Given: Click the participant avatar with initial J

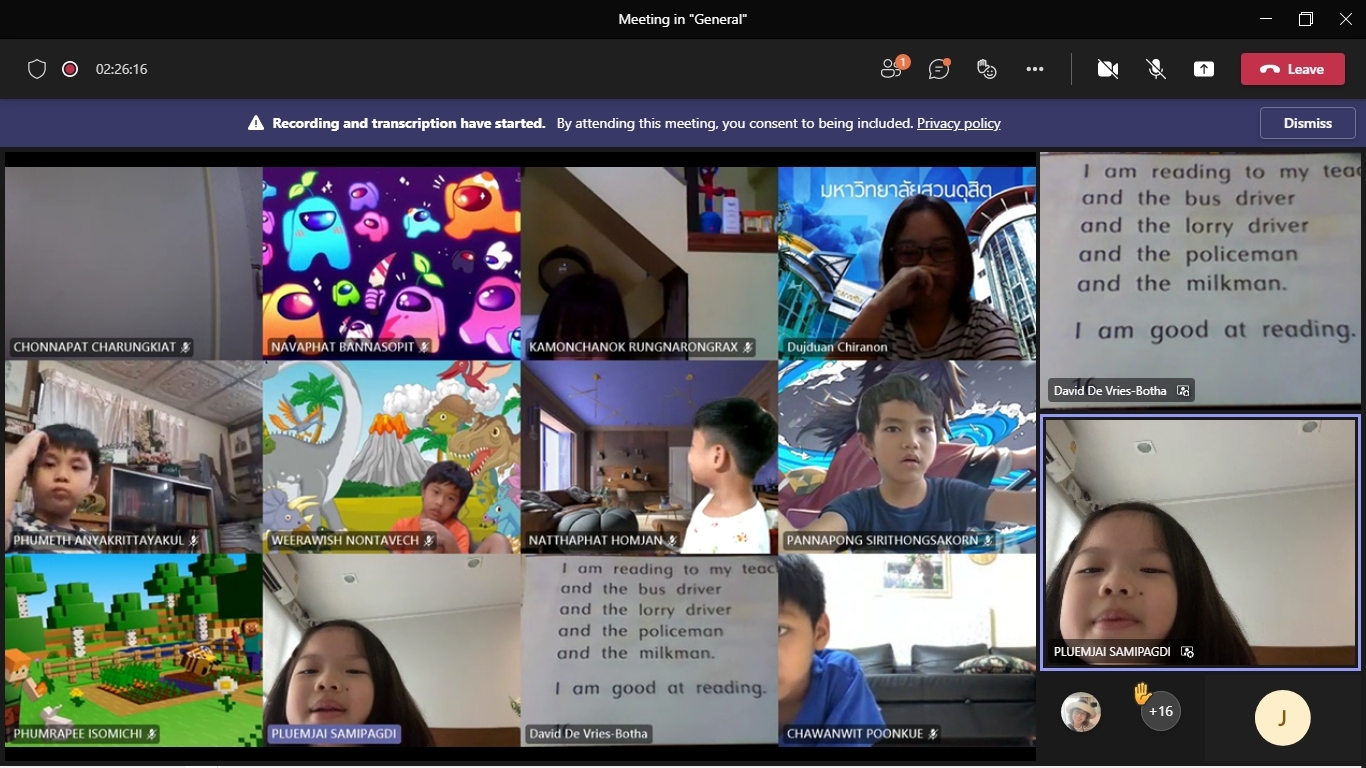Looking at the screenshot, I should pos(1282,718).
